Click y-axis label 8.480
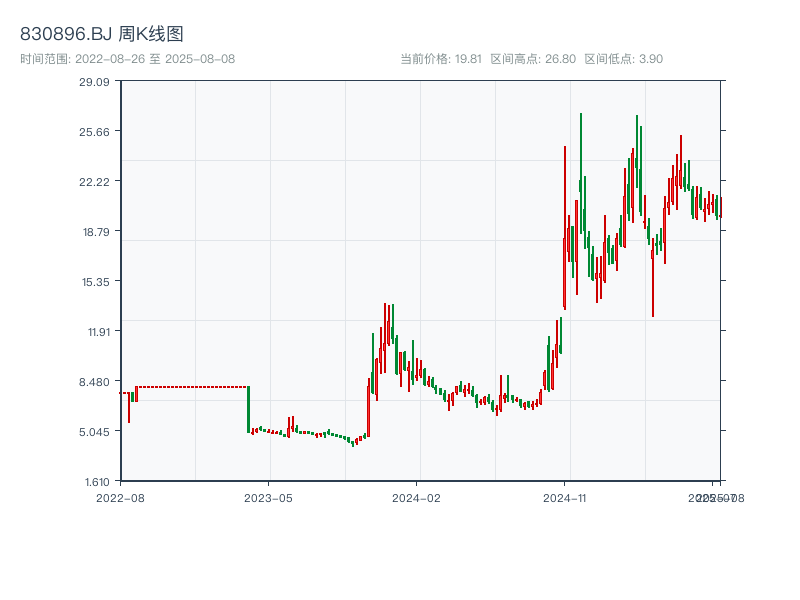 tap(94, 382)
